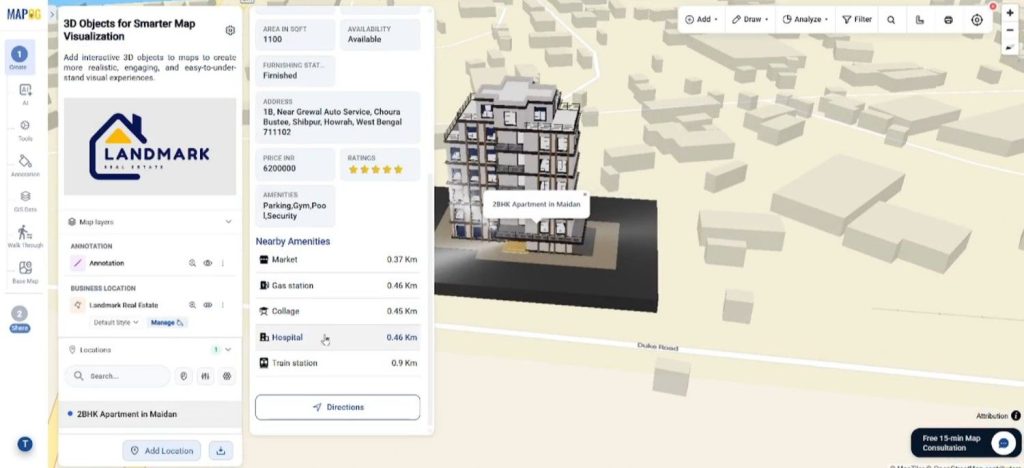Open the Base Map selector
Image resolution: width=1024 pixels, height=468 pixels.
click(x=25, y=272)
